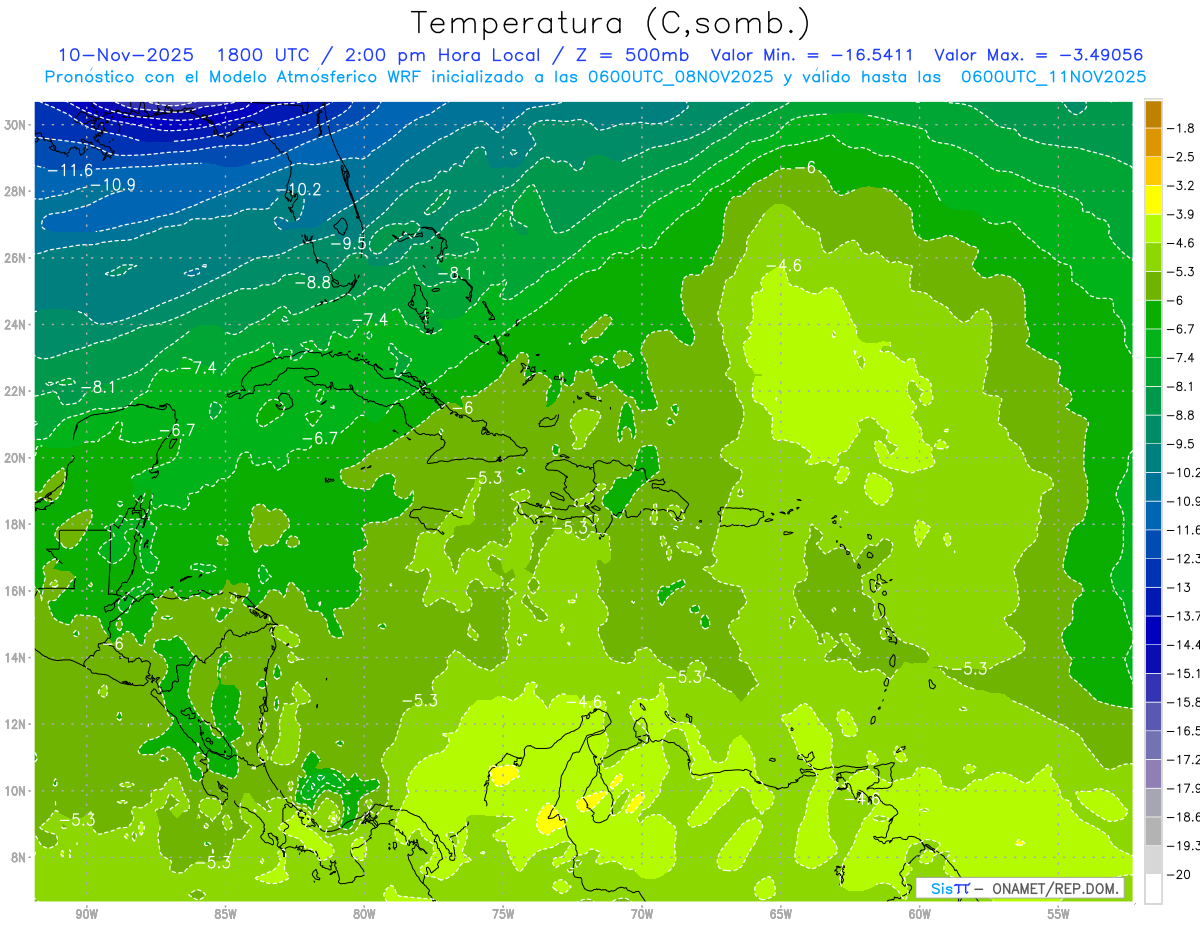The image size is (1200, 927).
Task: Click the "85W" longitude axis label
Action: (x=225, y=915)
